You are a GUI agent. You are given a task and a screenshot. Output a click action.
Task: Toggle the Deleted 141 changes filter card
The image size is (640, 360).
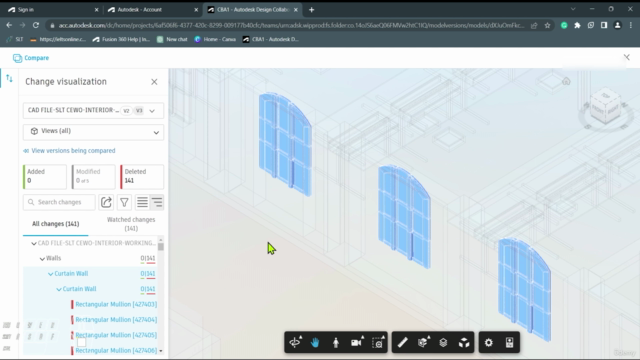click(142, 176)
